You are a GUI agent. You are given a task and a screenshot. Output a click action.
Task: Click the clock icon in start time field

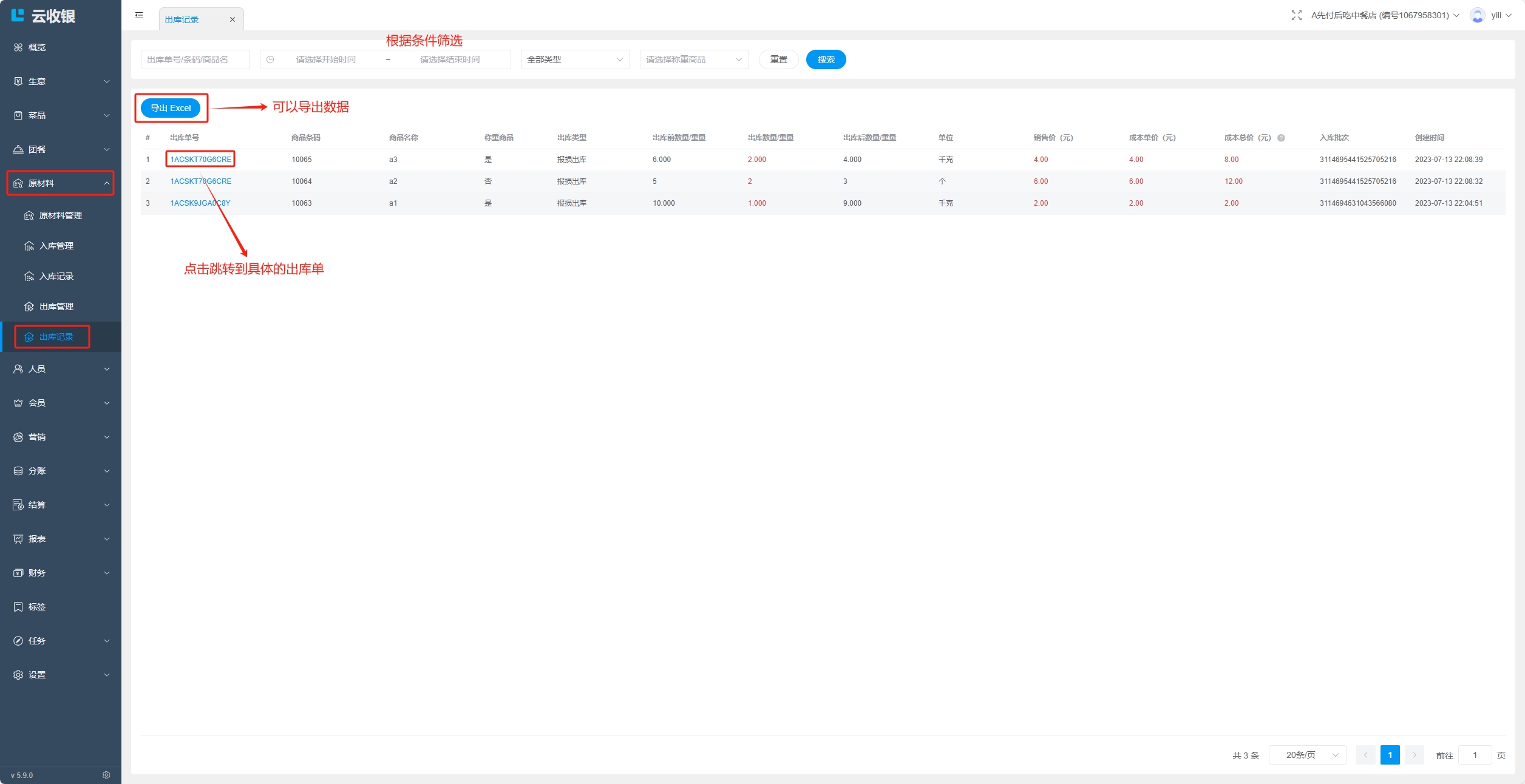click(270, 59)
